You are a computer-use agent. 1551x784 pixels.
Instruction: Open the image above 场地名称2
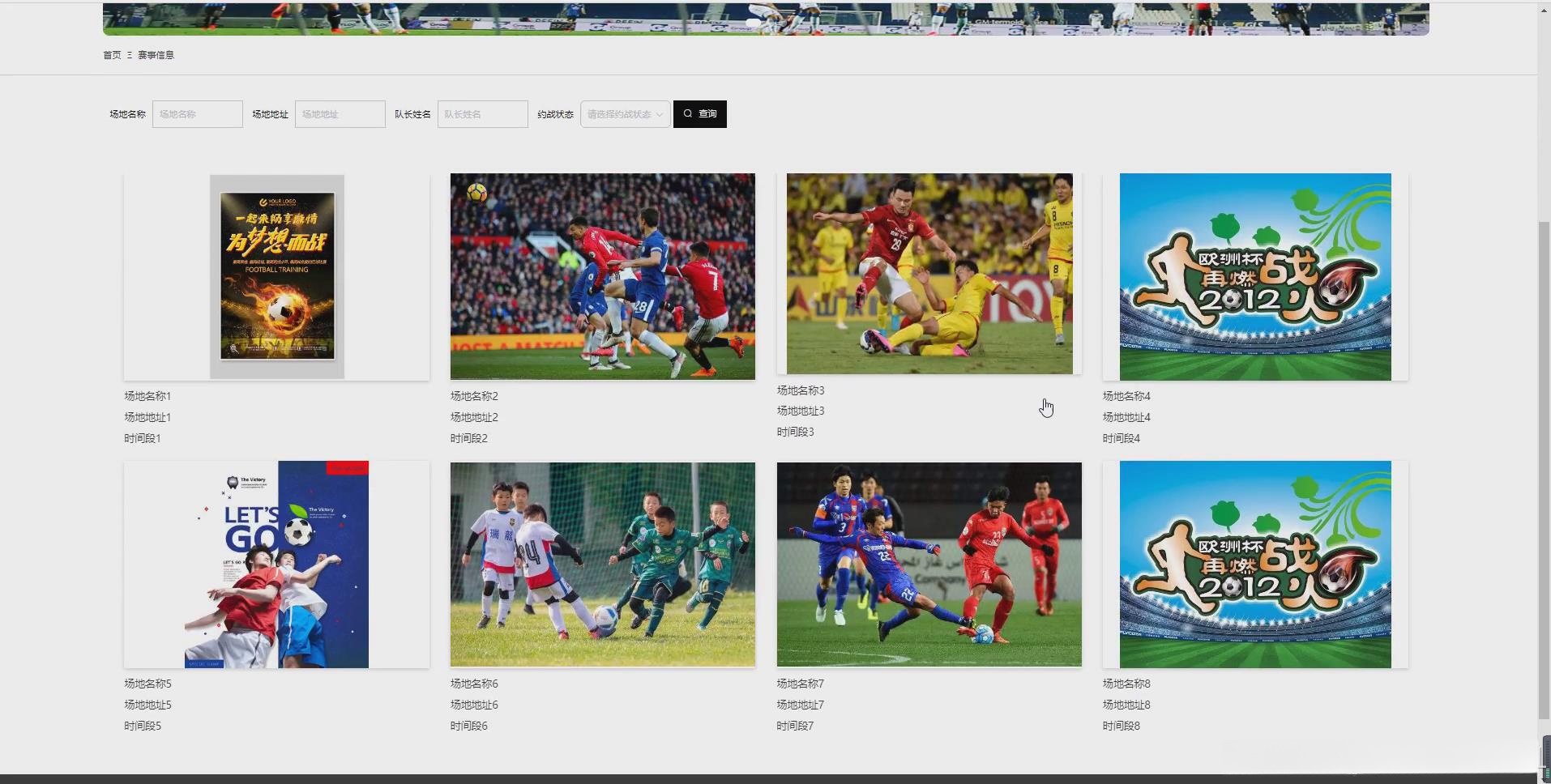tap(603, 276)
